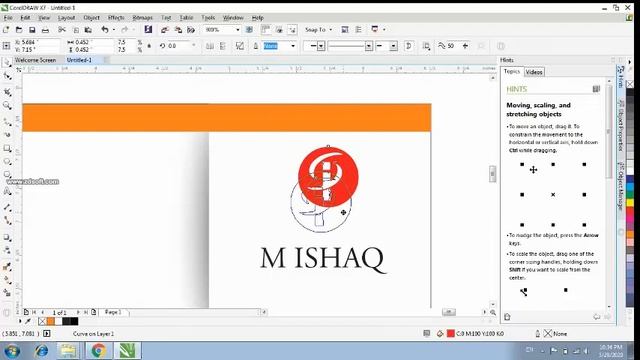Click the Close curve property bar icon
The image size is (640, 360).
click(409, 46)
